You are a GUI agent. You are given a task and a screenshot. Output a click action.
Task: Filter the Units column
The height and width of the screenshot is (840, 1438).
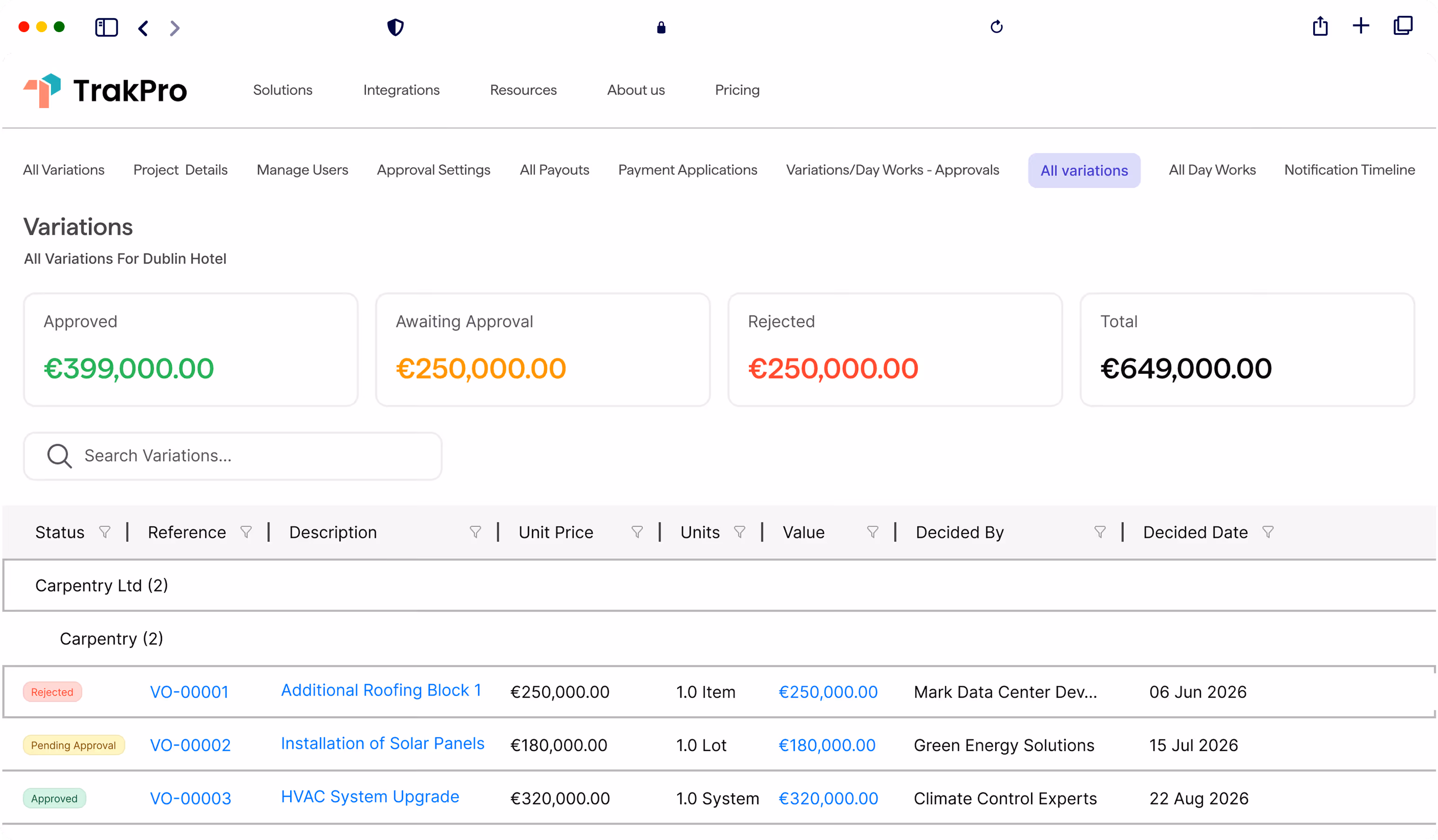(x=739, y=532)
